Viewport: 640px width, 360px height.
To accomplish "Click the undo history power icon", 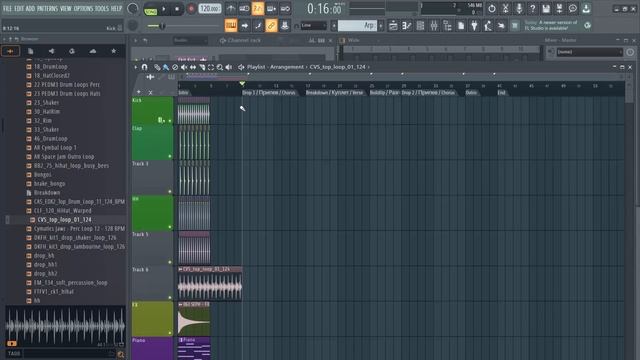I will coord(492,9).
